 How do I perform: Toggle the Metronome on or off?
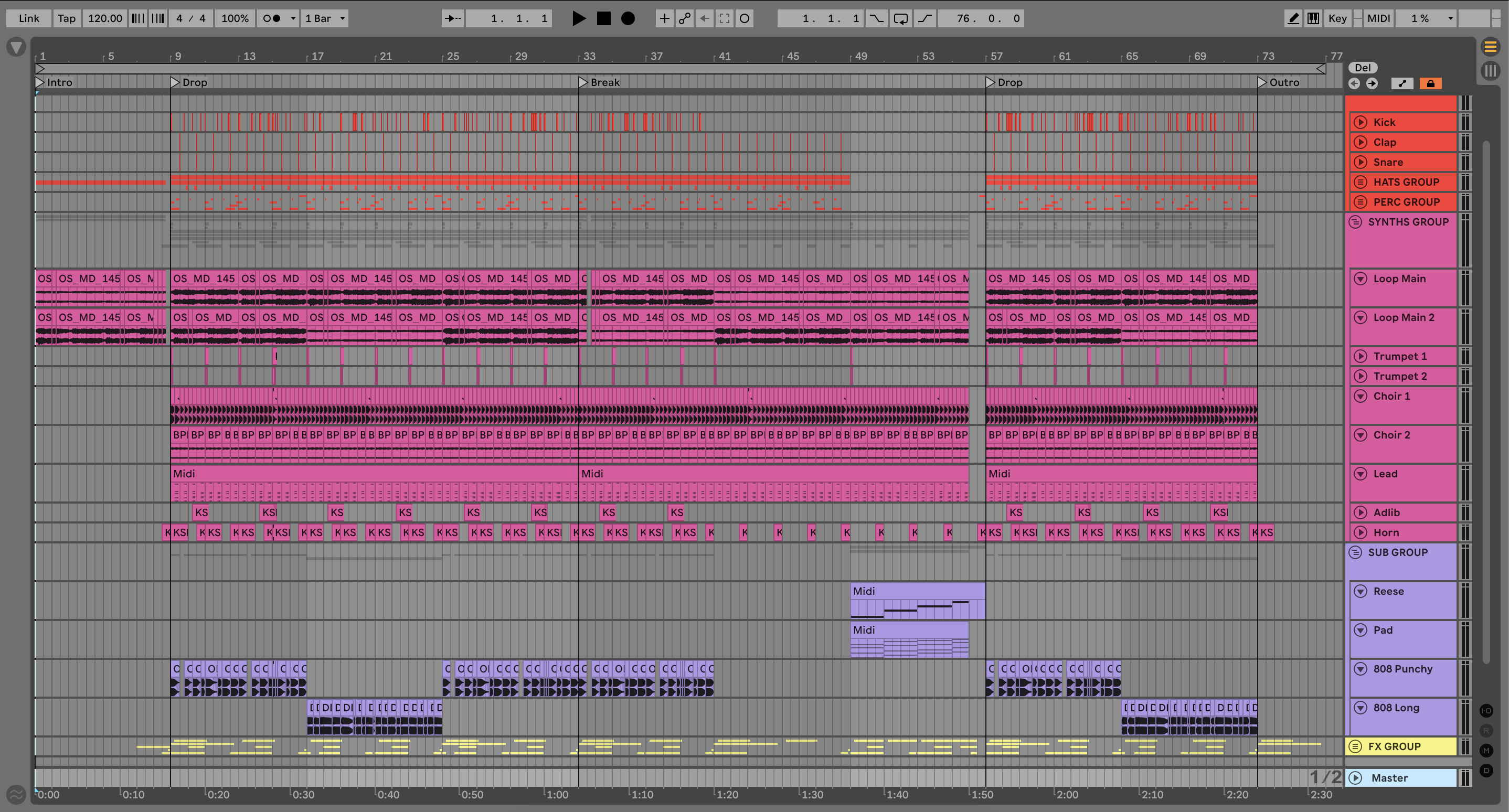pos(271,18)
